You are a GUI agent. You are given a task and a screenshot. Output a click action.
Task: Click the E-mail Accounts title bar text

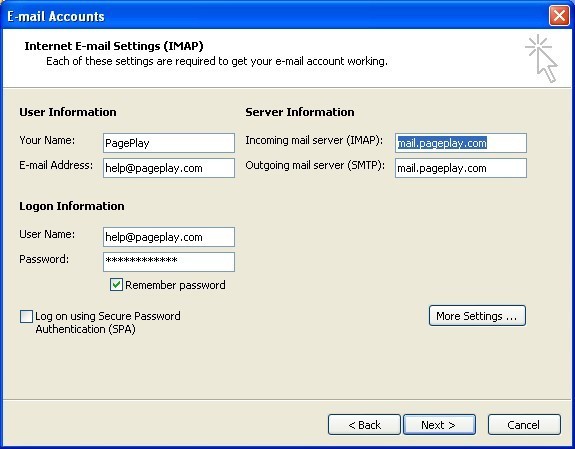pos(56,17)
